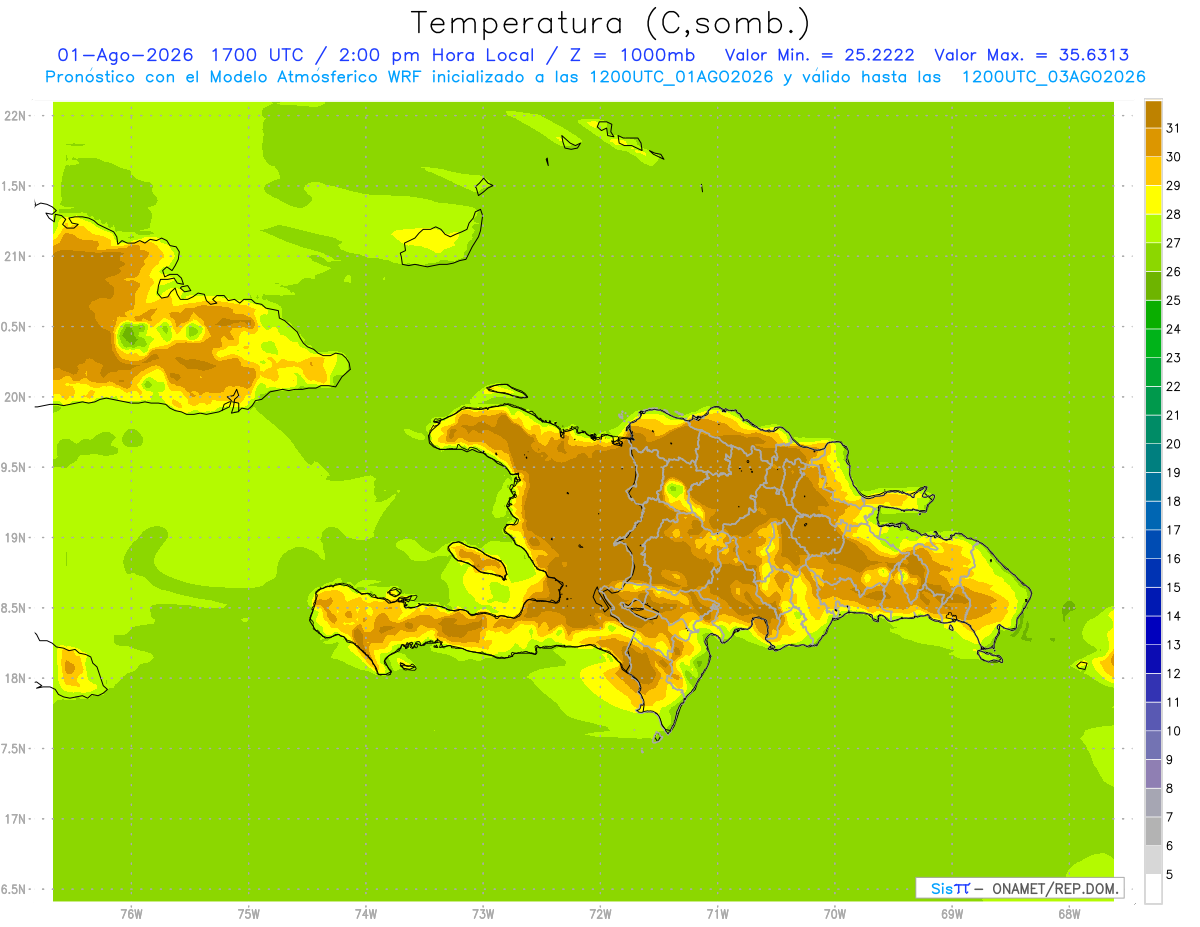
Task: Pick the legend swatch between 27 and 28
Action: coord(1153,228)
